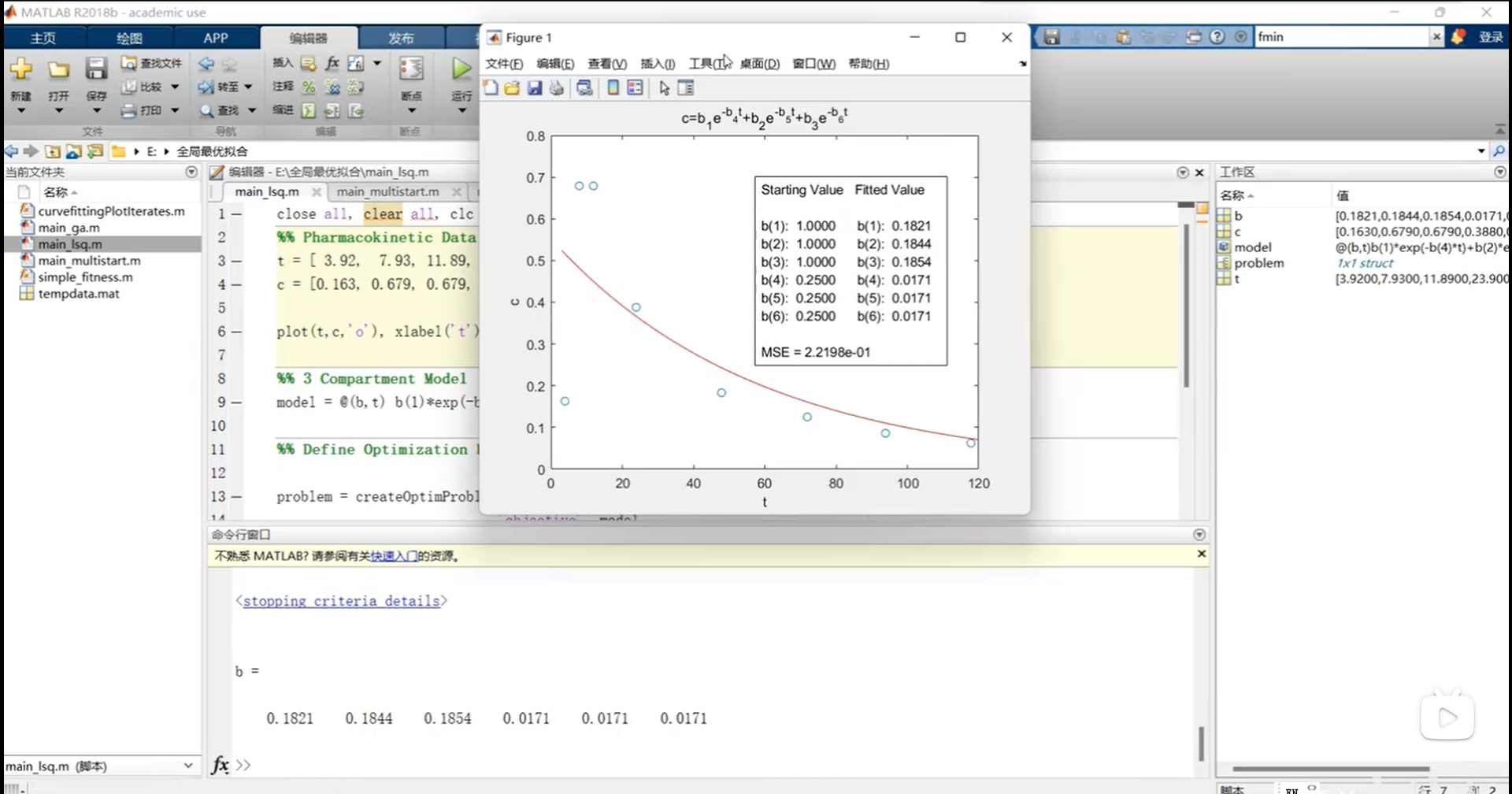The height and width of the screenshot is (794, 1512).
Task: Expand the Compare (比较) dropdown arrow
Action: tap(175, 87)
